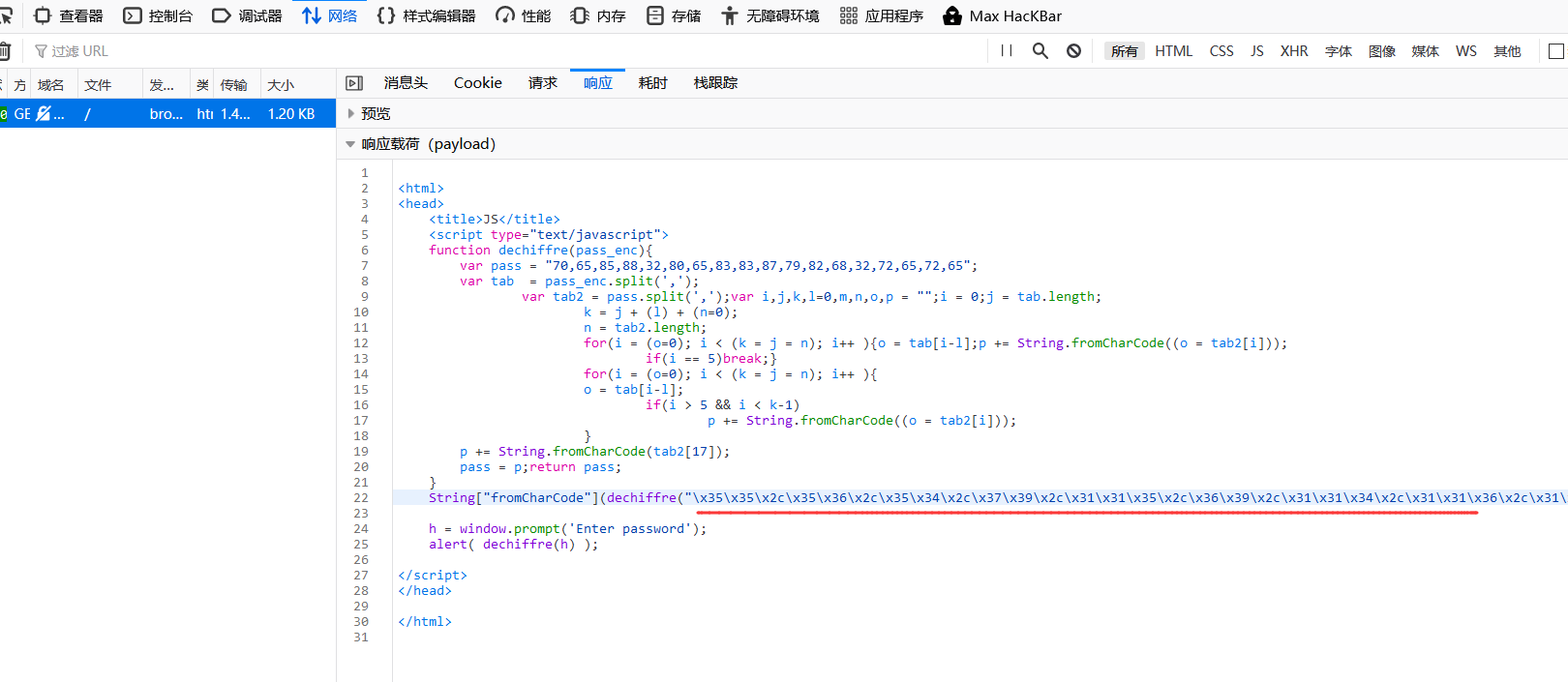The height and width of the screenshot is (682, 1568).
Task: Sort by 域名 domain column header
Action: pos(52,85)
